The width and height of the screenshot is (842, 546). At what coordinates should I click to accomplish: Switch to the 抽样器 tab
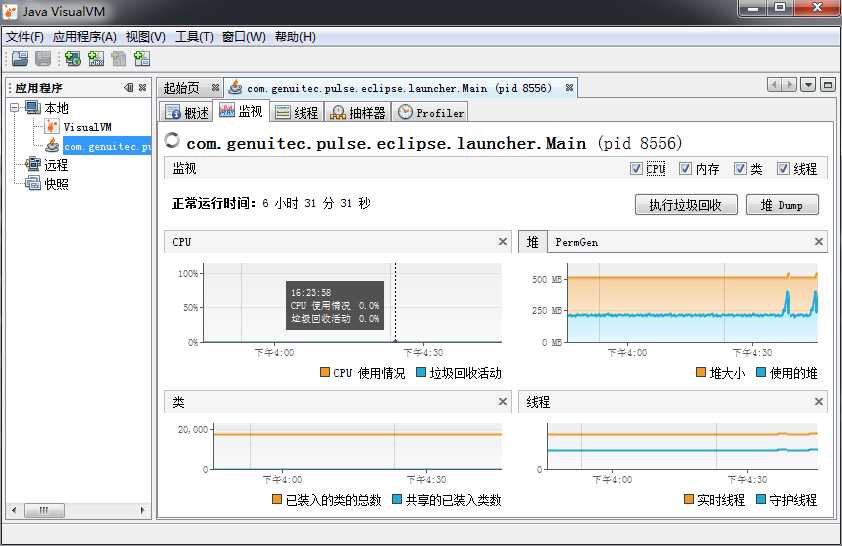coord(358,112)
